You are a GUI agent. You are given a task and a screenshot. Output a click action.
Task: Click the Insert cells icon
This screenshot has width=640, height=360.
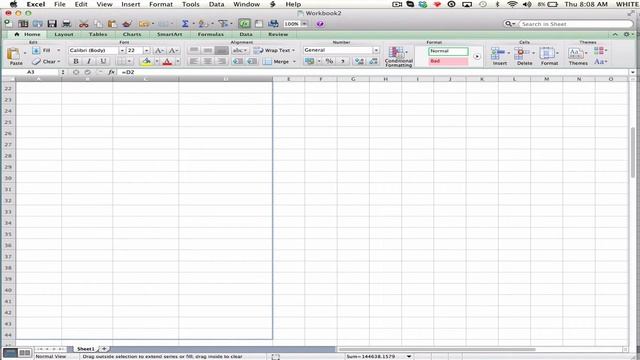point(498,53)
